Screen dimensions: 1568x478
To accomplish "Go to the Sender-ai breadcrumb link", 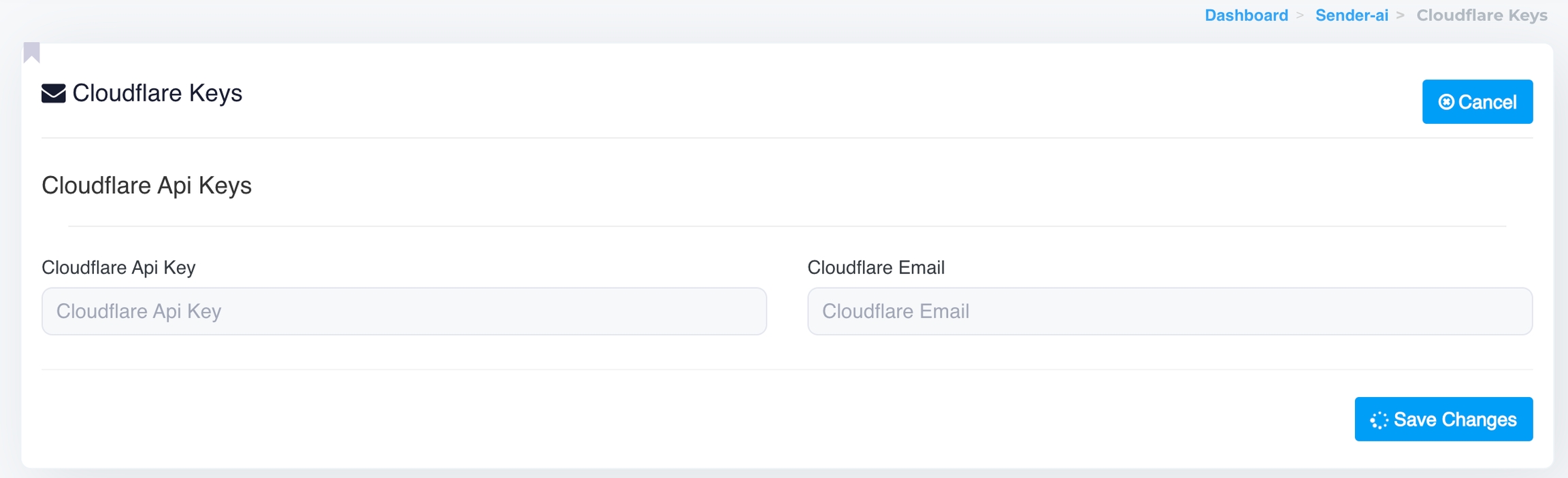I will [1352, 15].
